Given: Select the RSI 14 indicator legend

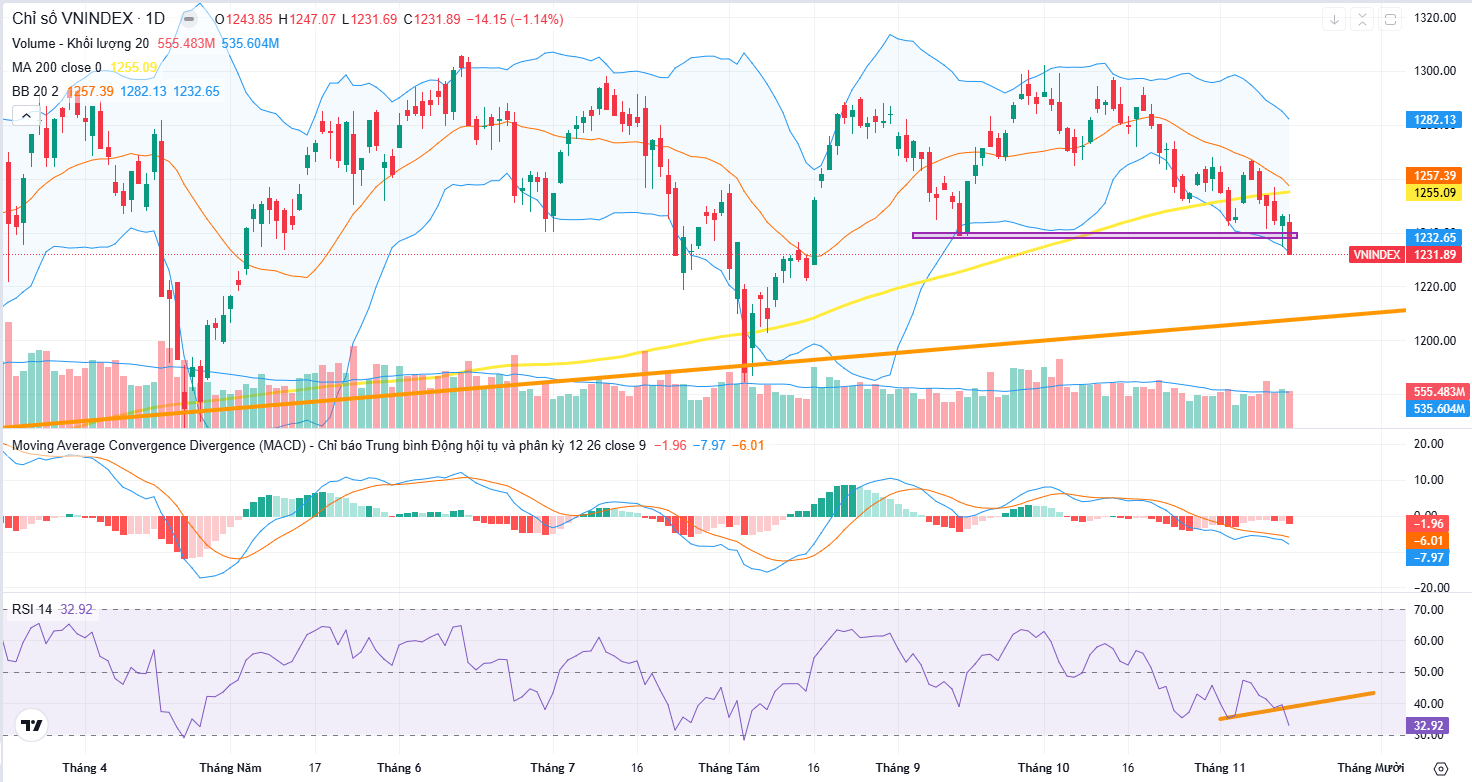Looking at the screenshot, I should pyautogui.click(x=32, y=608).
